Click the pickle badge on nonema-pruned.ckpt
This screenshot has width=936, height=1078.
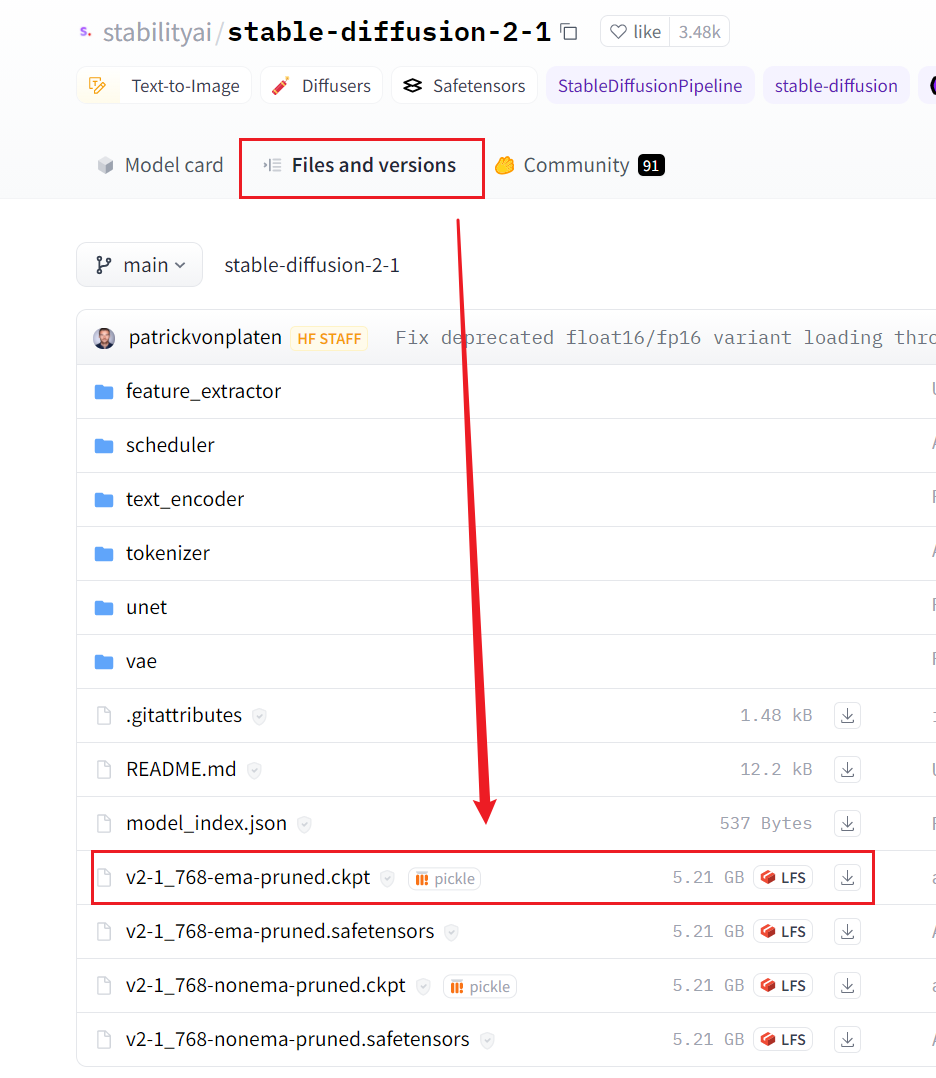pos(479,986)
